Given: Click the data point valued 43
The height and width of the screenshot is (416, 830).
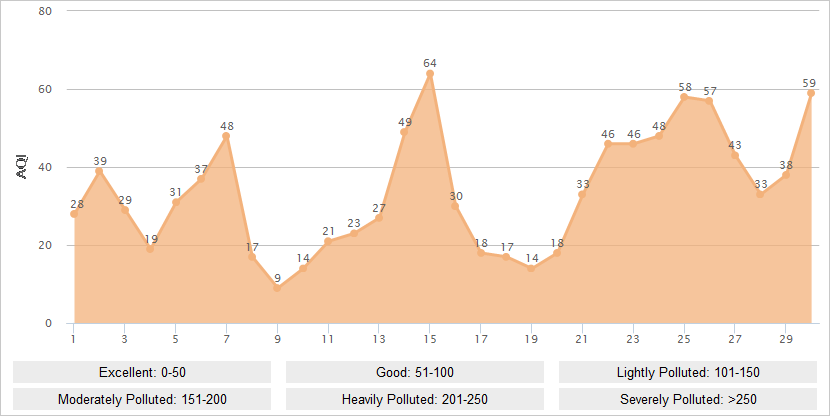Looking at the screenshot, I should point(735,155).
